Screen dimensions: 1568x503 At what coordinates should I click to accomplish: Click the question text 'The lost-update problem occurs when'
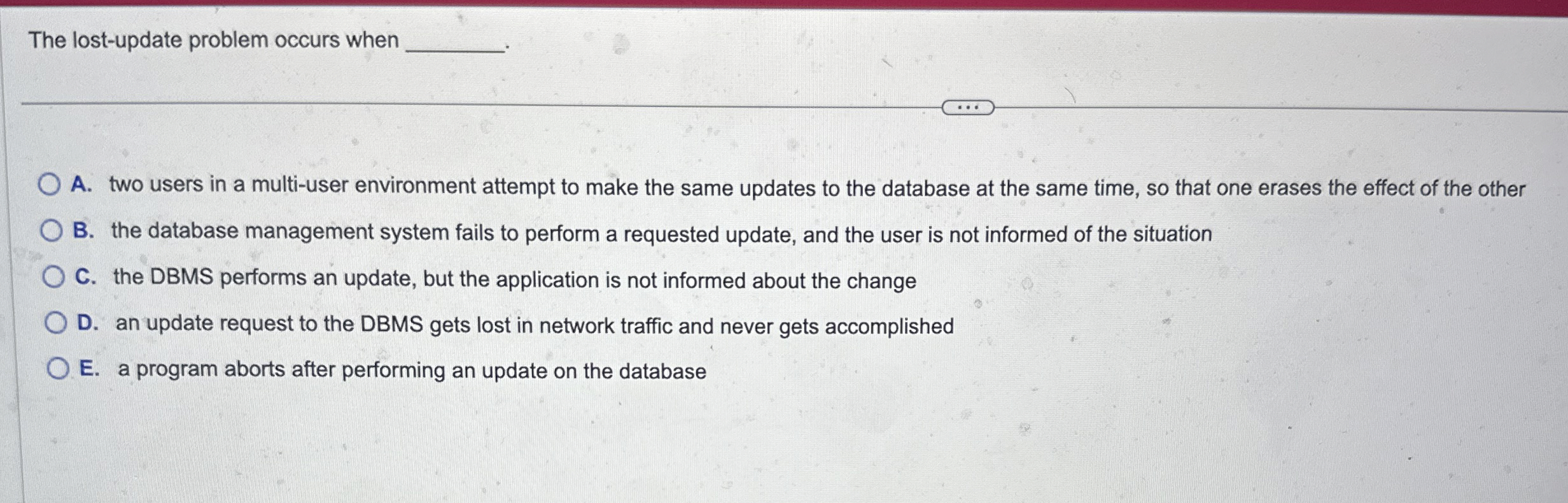point(210,39)
